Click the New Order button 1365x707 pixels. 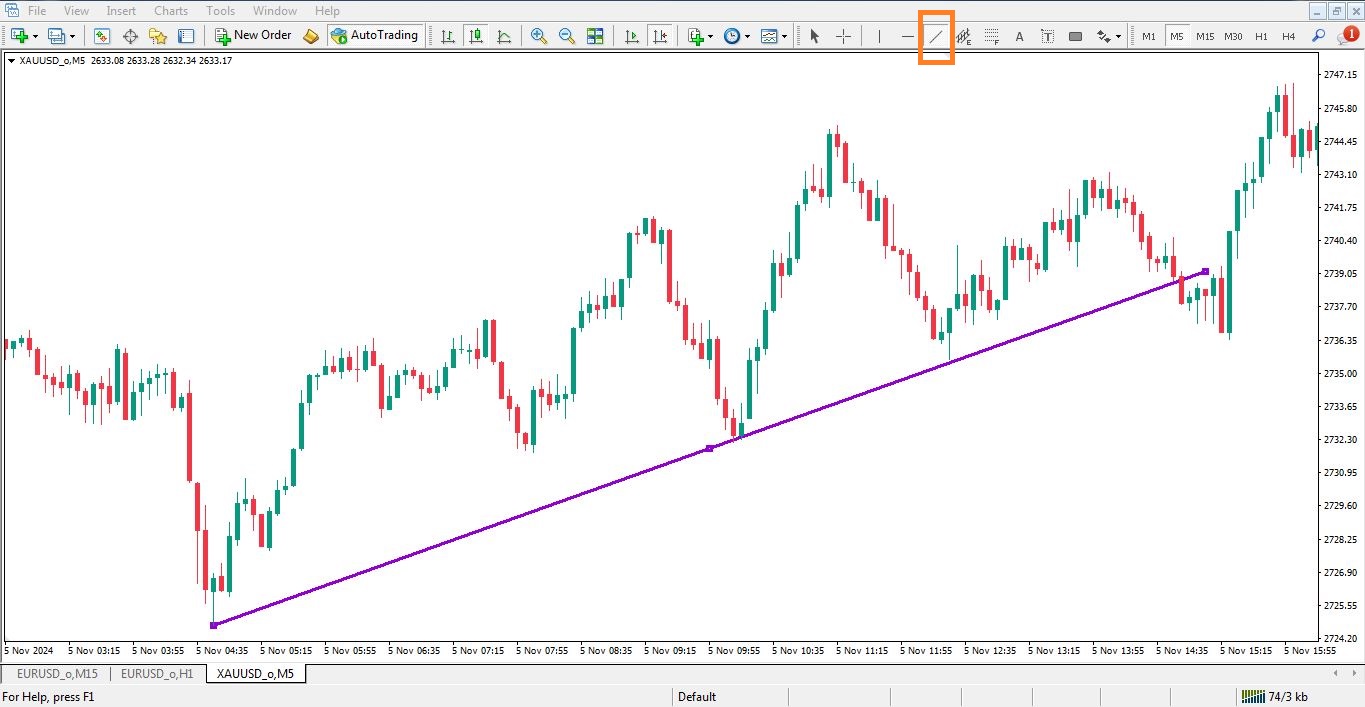254,36
